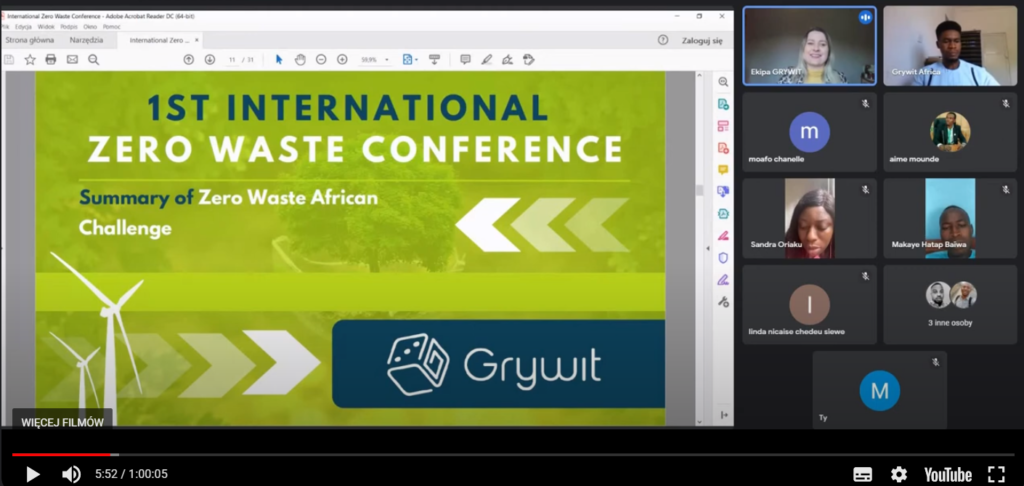This screenshot has width=1024, height=486.
Task: Enter YouTube fullscreen mode
Action: click(x=996, y=474)
